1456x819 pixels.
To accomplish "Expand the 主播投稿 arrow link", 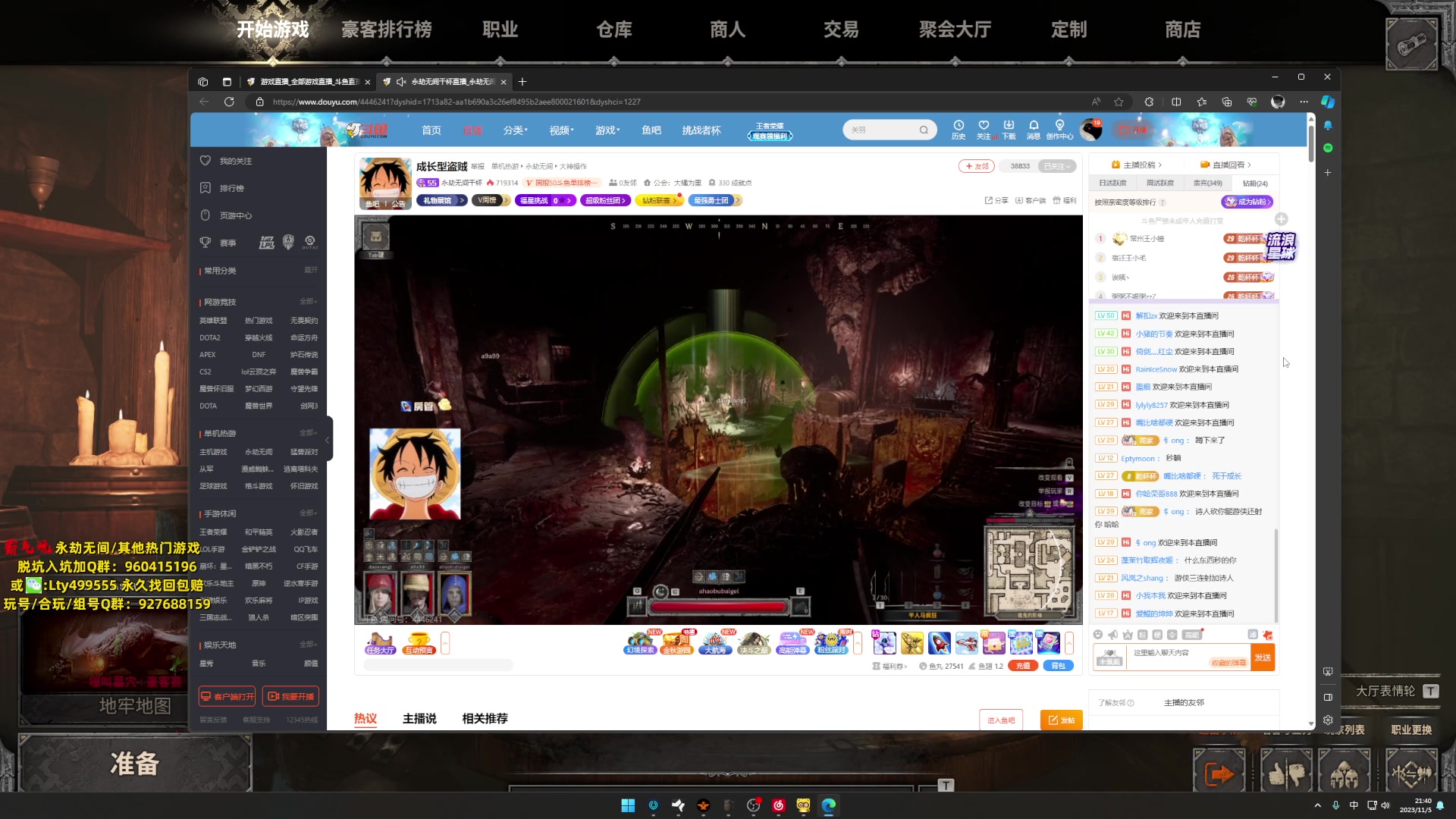I will coord(1136,165).
